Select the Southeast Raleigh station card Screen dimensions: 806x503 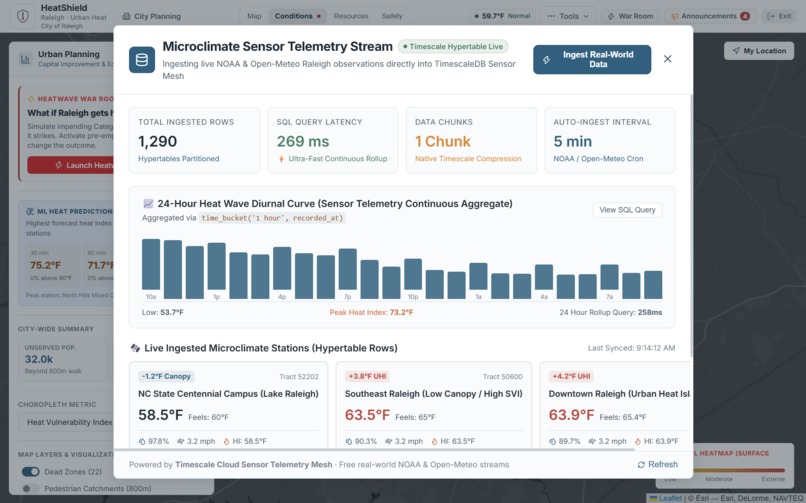(433, 404)
